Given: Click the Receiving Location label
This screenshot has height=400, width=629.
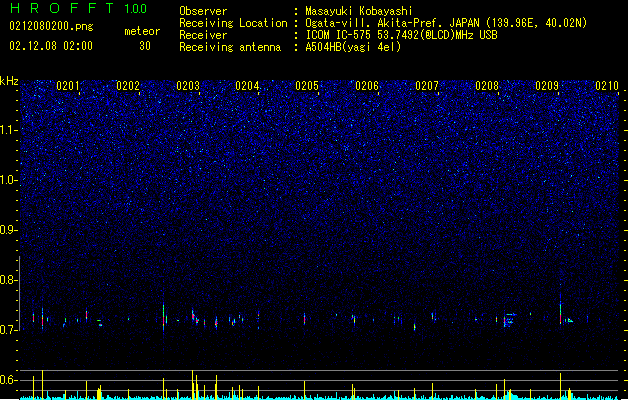Looking at the screenshot, I should tap(233, 23).
